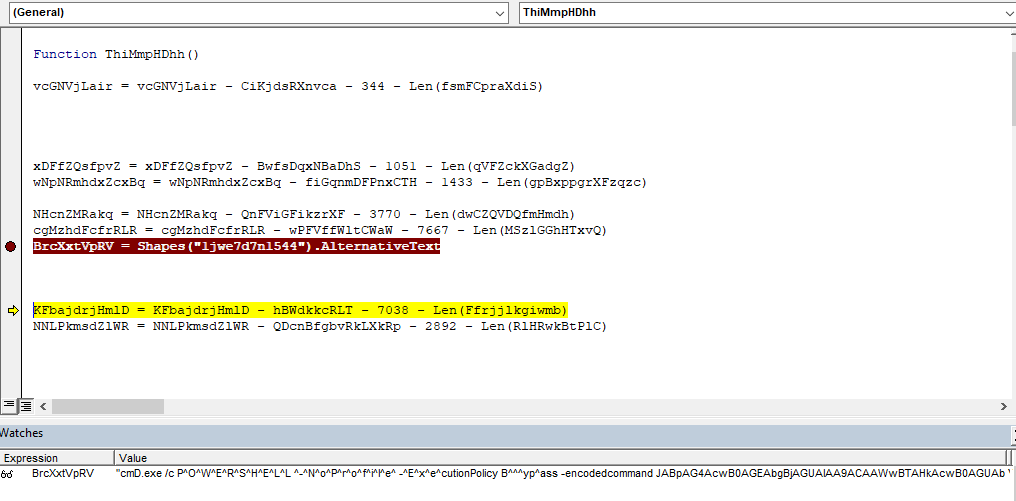1016x501 pixels.
Task: Click the yellow execution arrow in margin
Action: point(12,310)
